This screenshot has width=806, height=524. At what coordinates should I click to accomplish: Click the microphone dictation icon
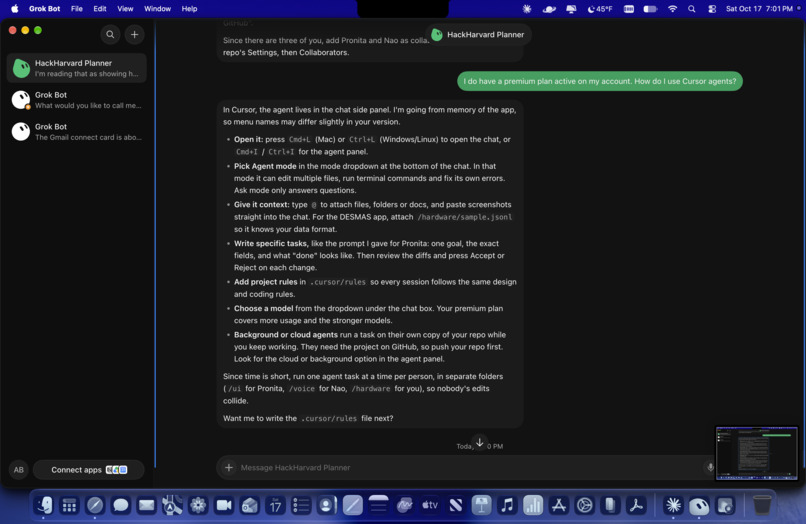(x=710, y=467)
